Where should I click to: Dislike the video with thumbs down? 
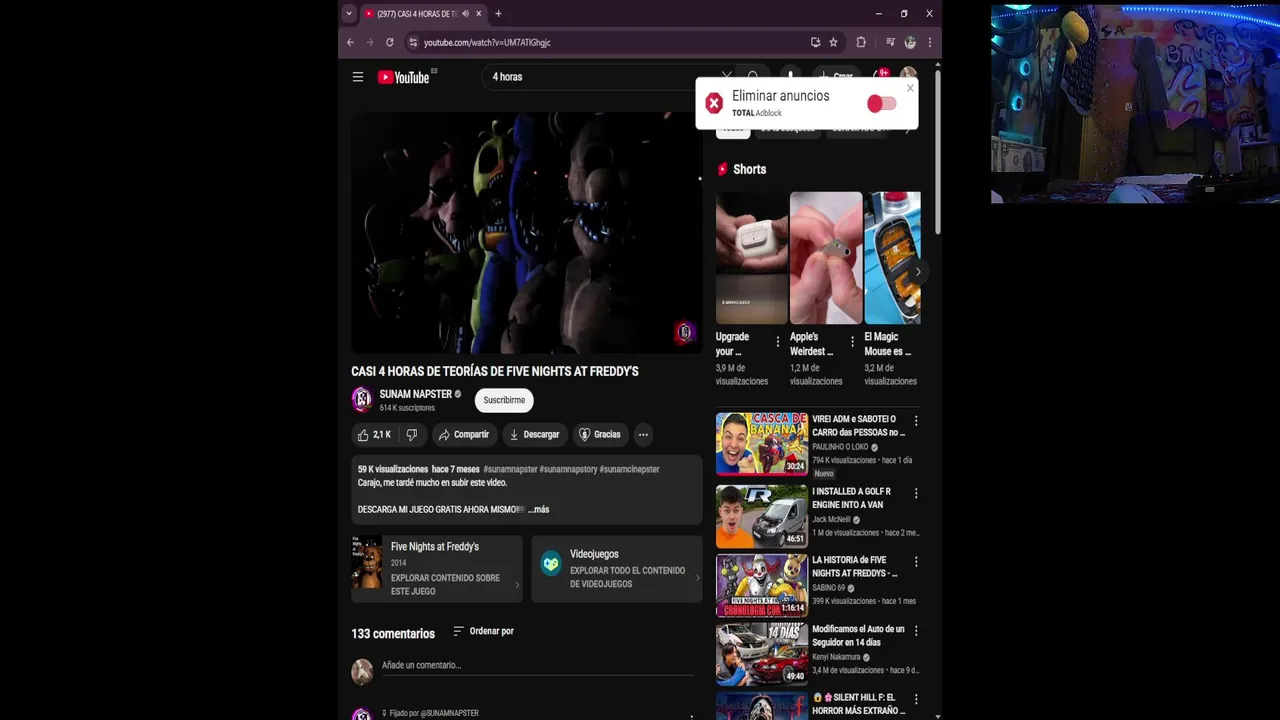point(411,435)
